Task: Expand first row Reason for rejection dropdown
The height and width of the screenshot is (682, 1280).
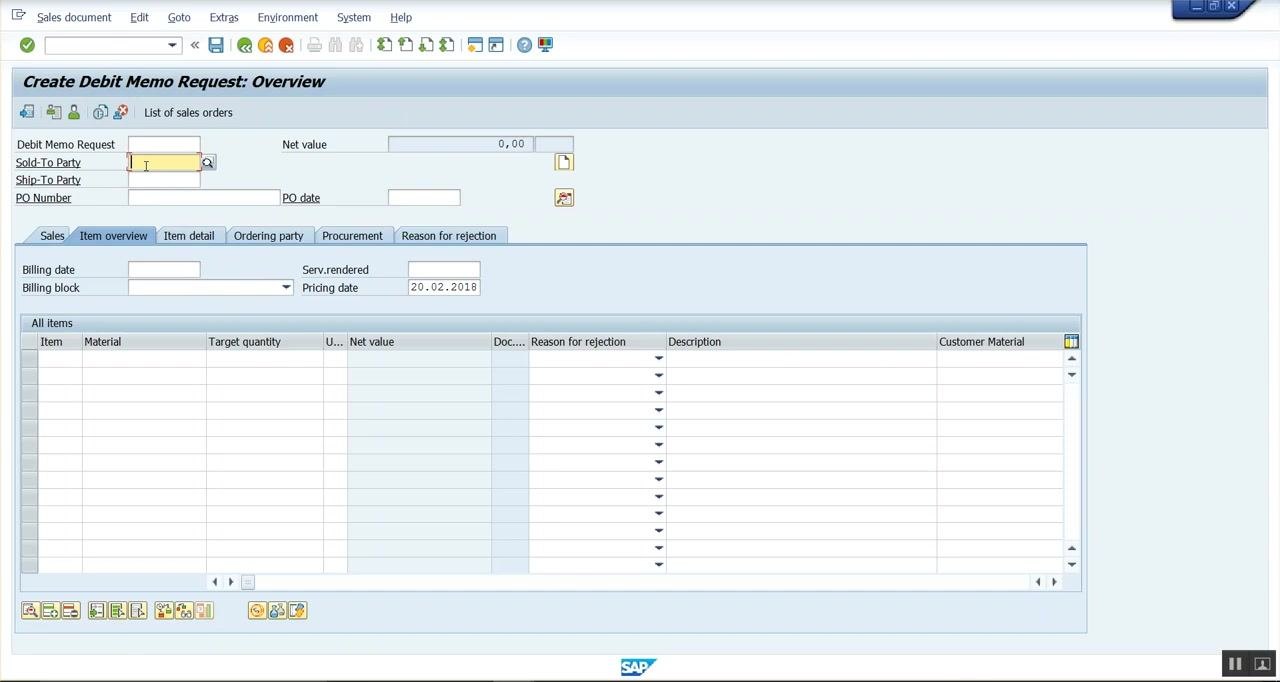Action: point(658,358)
